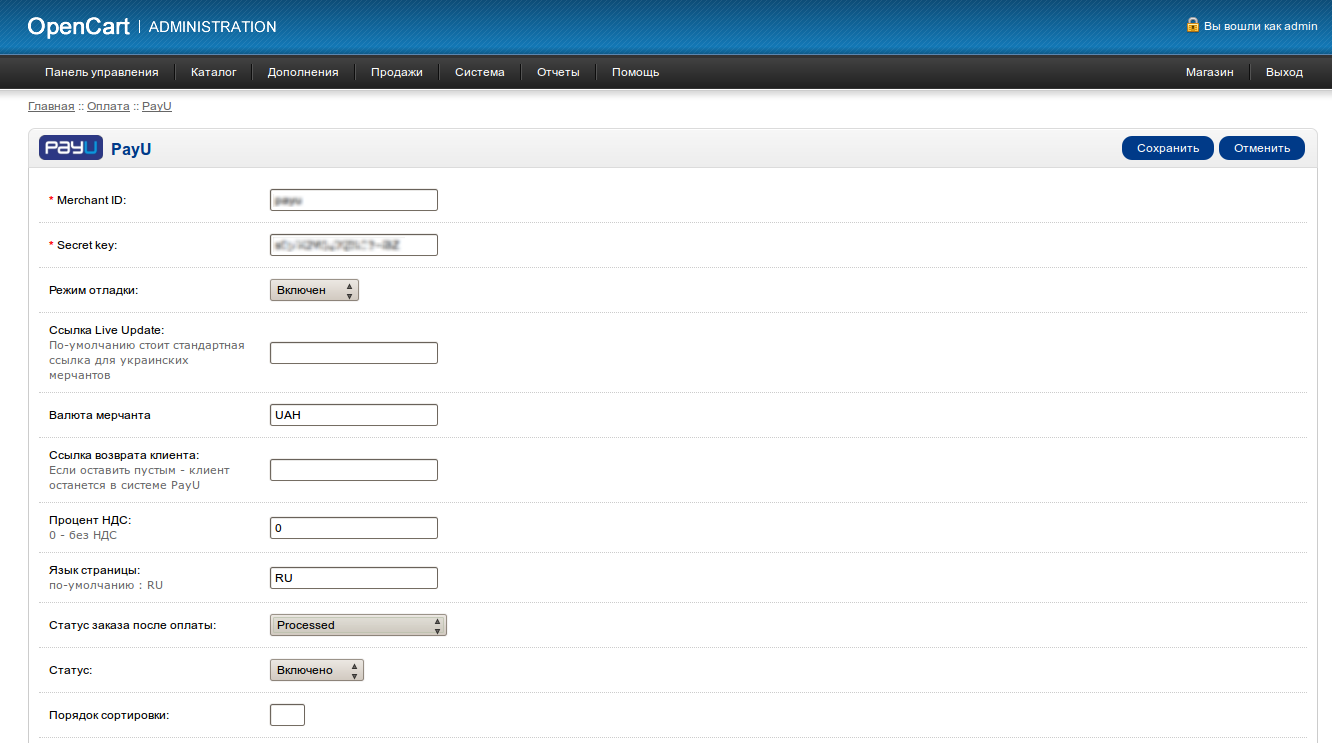Follow the PayU breadcrumb link

(157, 106)
